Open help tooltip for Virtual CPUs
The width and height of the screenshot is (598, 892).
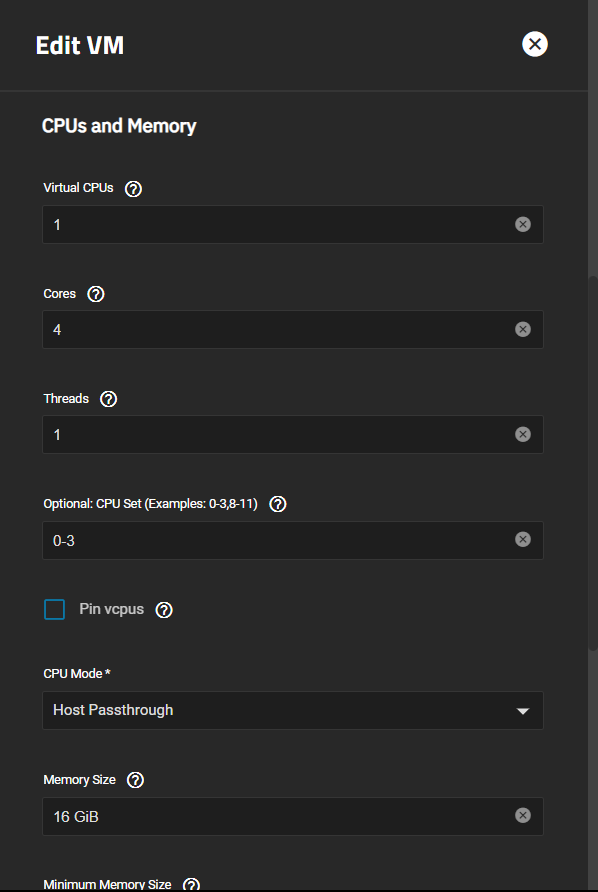tap(133, 189)
